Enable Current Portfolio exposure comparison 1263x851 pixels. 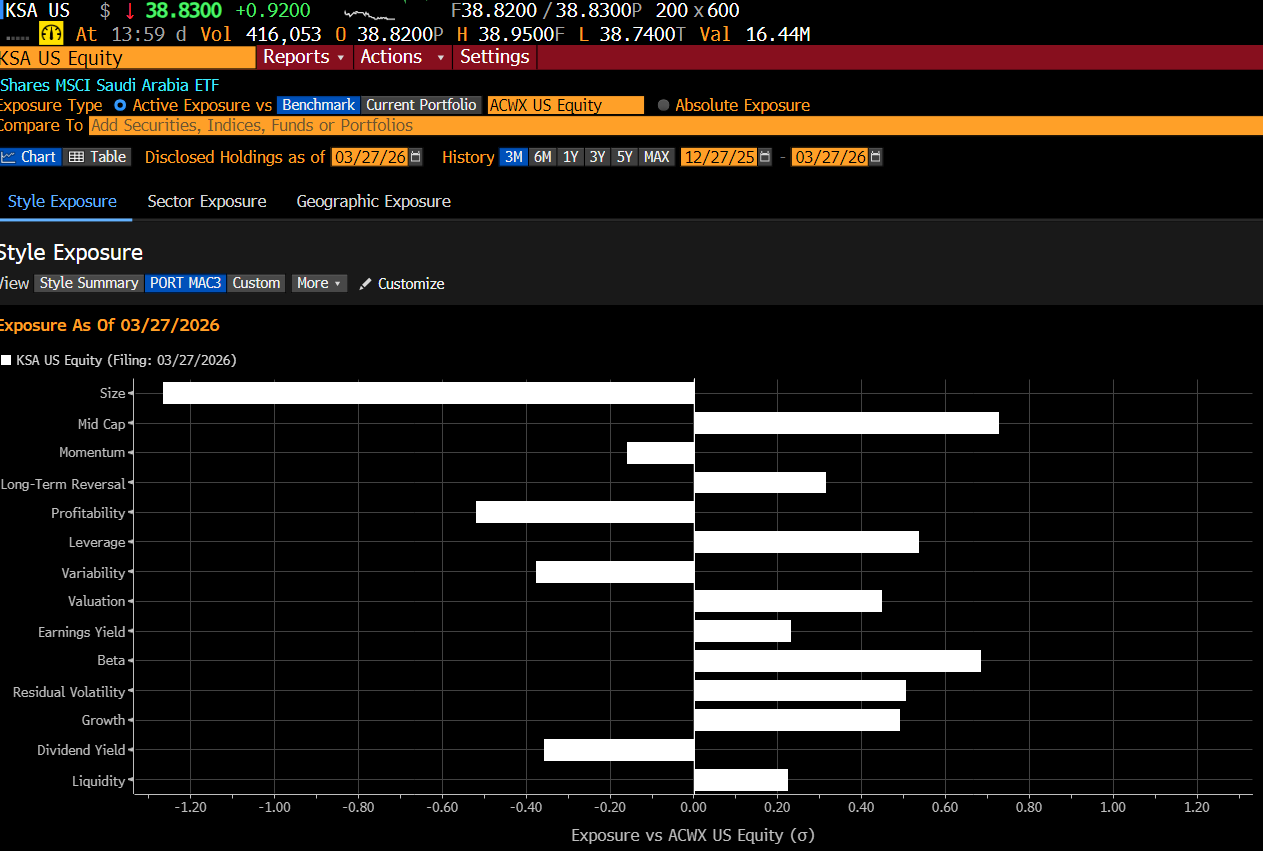(x=420, y=104)
